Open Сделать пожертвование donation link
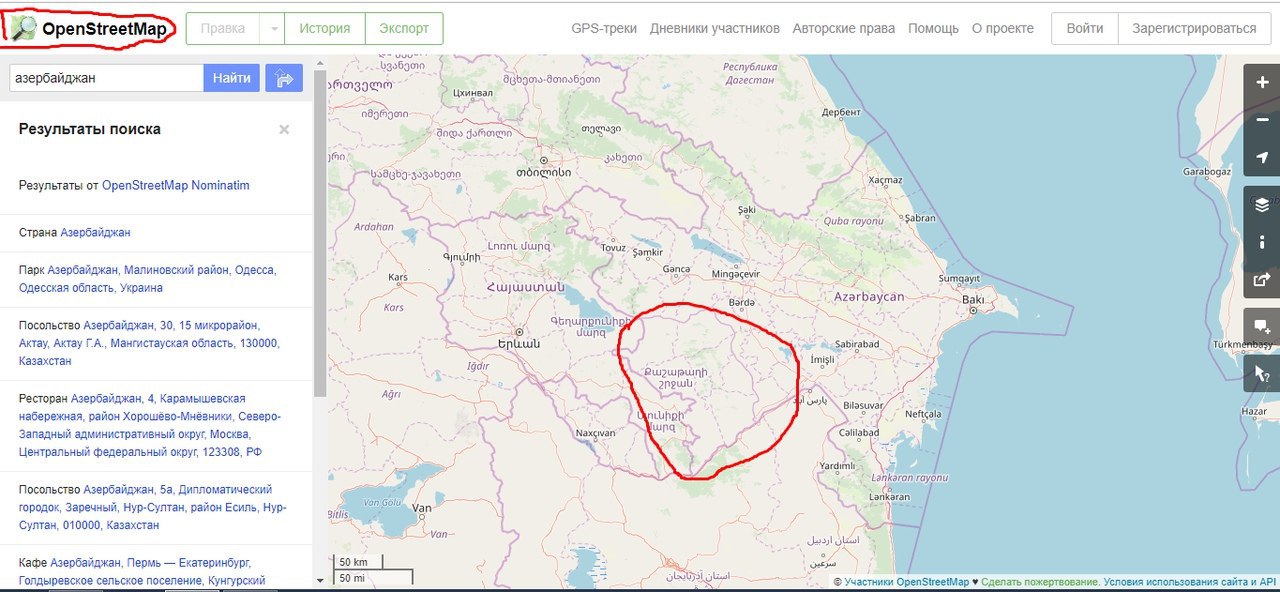The width and height of the screenshot is (1280, 592). (x=1040, y=582)
